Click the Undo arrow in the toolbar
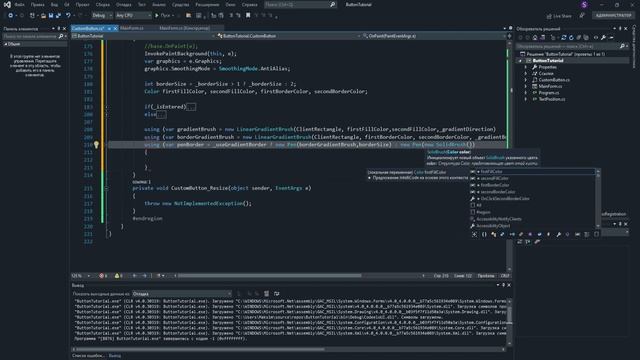The width and height of the screenshot is (640, 360). pos(68,16)
